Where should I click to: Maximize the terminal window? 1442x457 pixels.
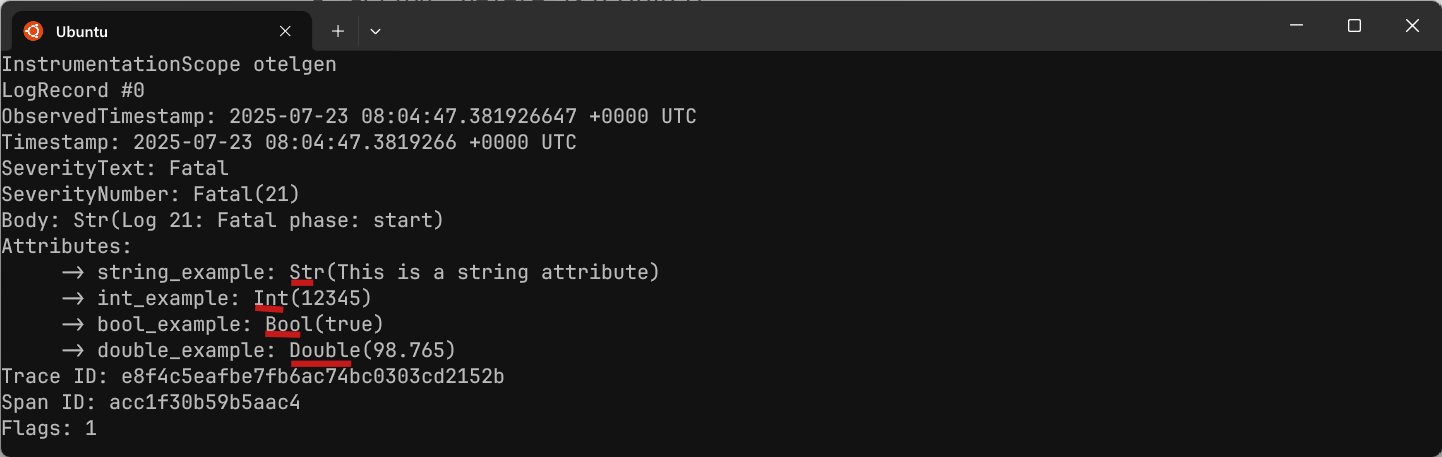coord(1354,27)
